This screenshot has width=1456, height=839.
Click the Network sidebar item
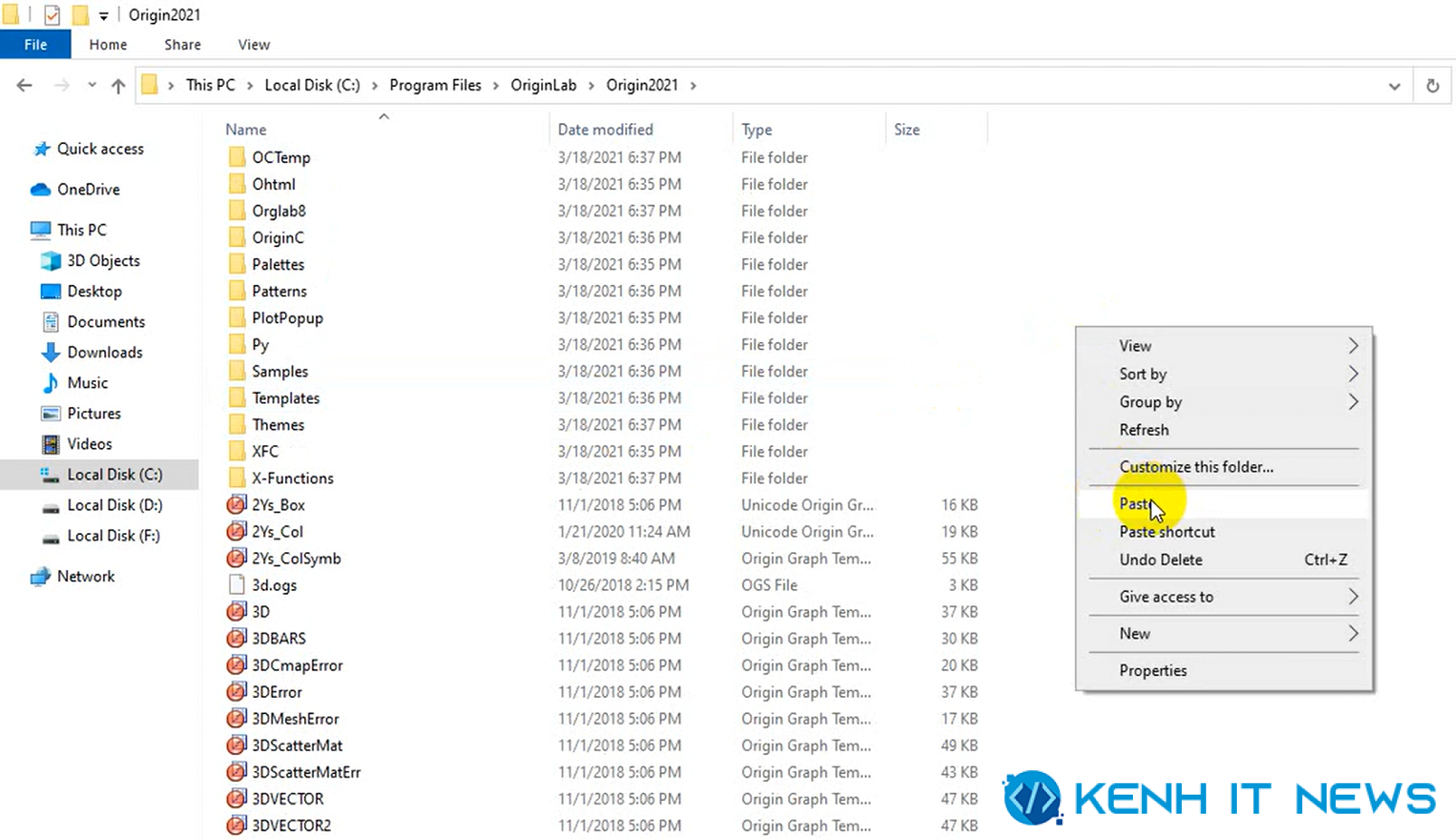pos(85,577)
